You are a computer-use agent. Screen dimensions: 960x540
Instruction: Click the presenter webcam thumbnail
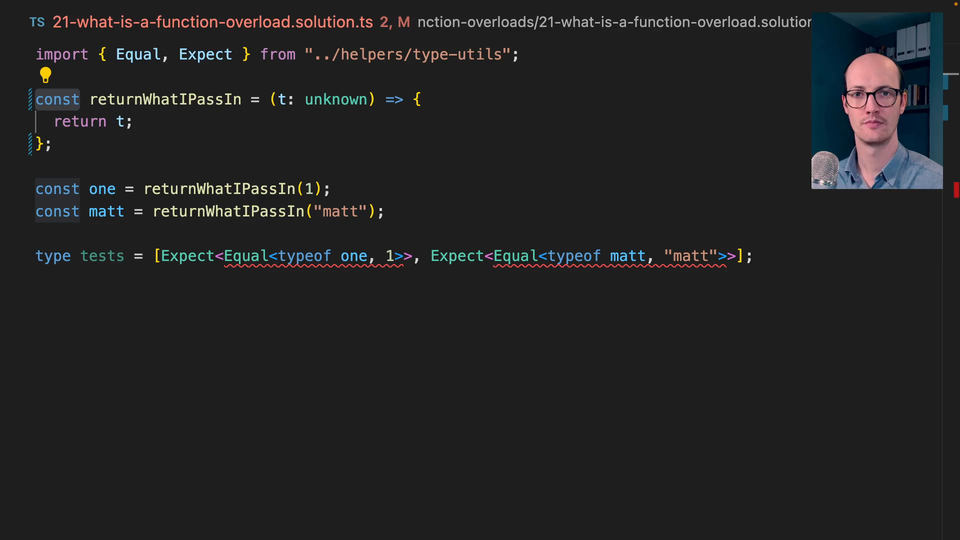(x=876, y=101)
